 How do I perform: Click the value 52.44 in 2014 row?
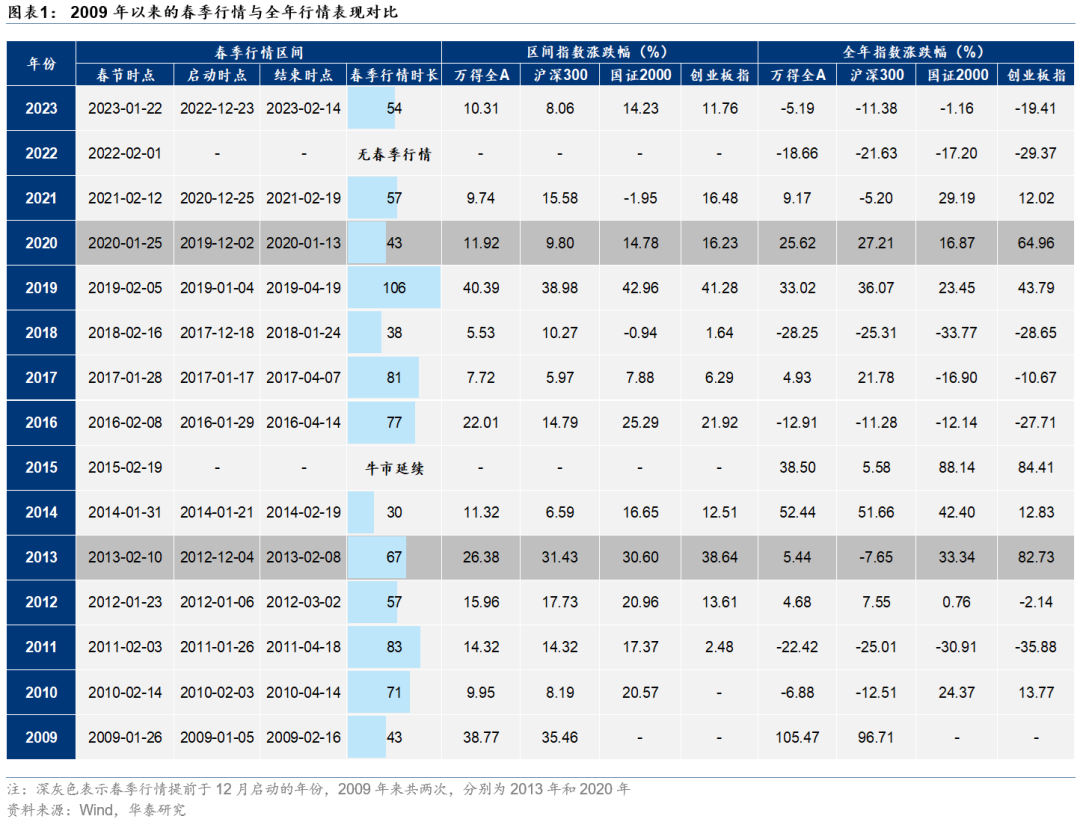pos(797,512)
